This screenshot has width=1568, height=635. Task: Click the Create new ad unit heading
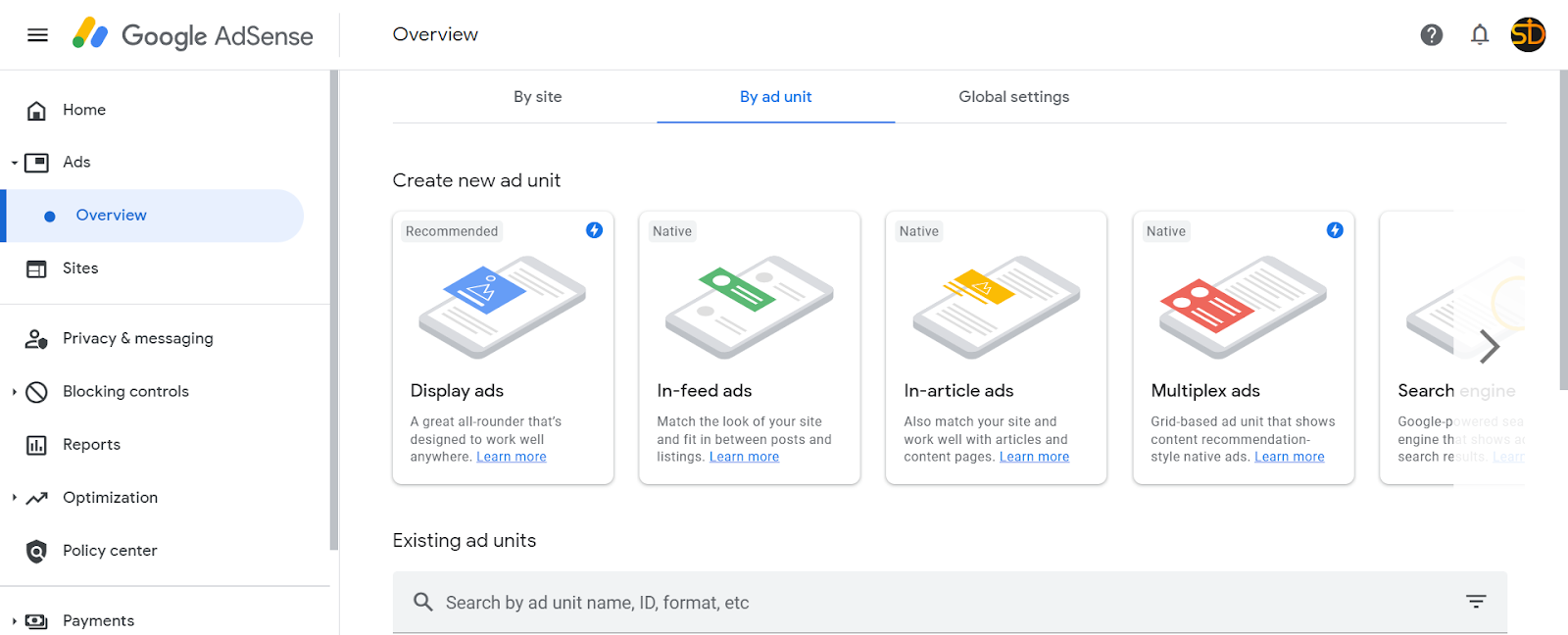click(x=476, y=180)
